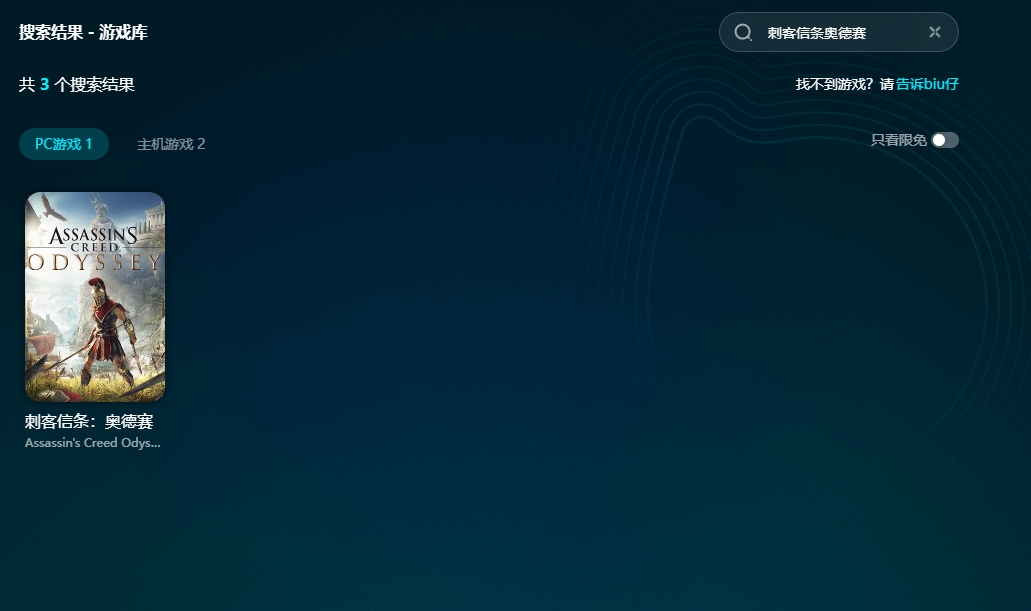Click the number 2 in 主机游戏 tab

[201, 144]
